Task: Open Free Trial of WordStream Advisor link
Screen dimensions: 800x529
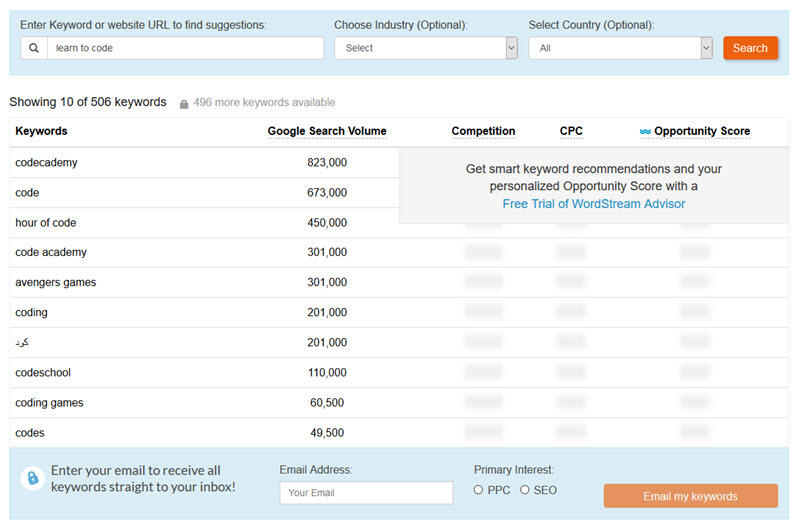Action: click(593, 204)
